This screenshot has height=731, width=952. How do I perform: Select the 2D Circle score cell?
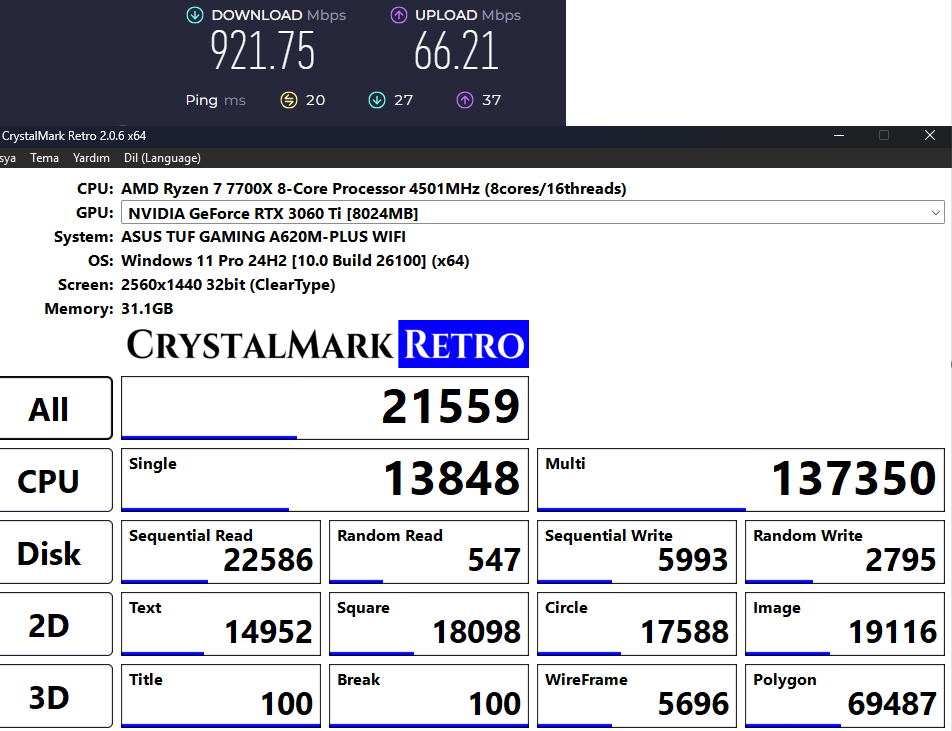pyautogui.click(x=637, y=625)
